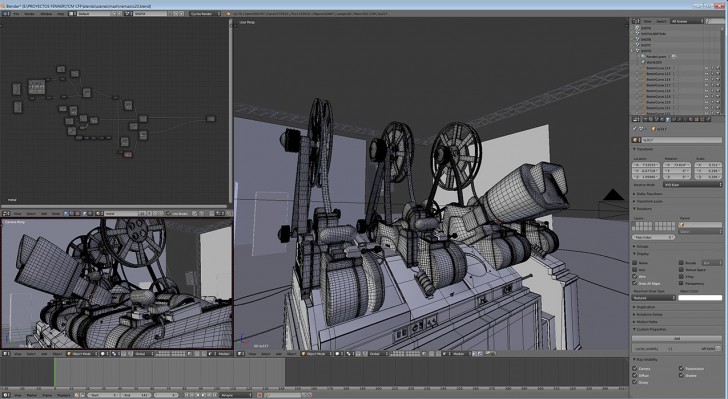Toggle renderability camera icon for BezierCurve.114
The height and width of the screenshot is (399, 728).
point(718,68)
